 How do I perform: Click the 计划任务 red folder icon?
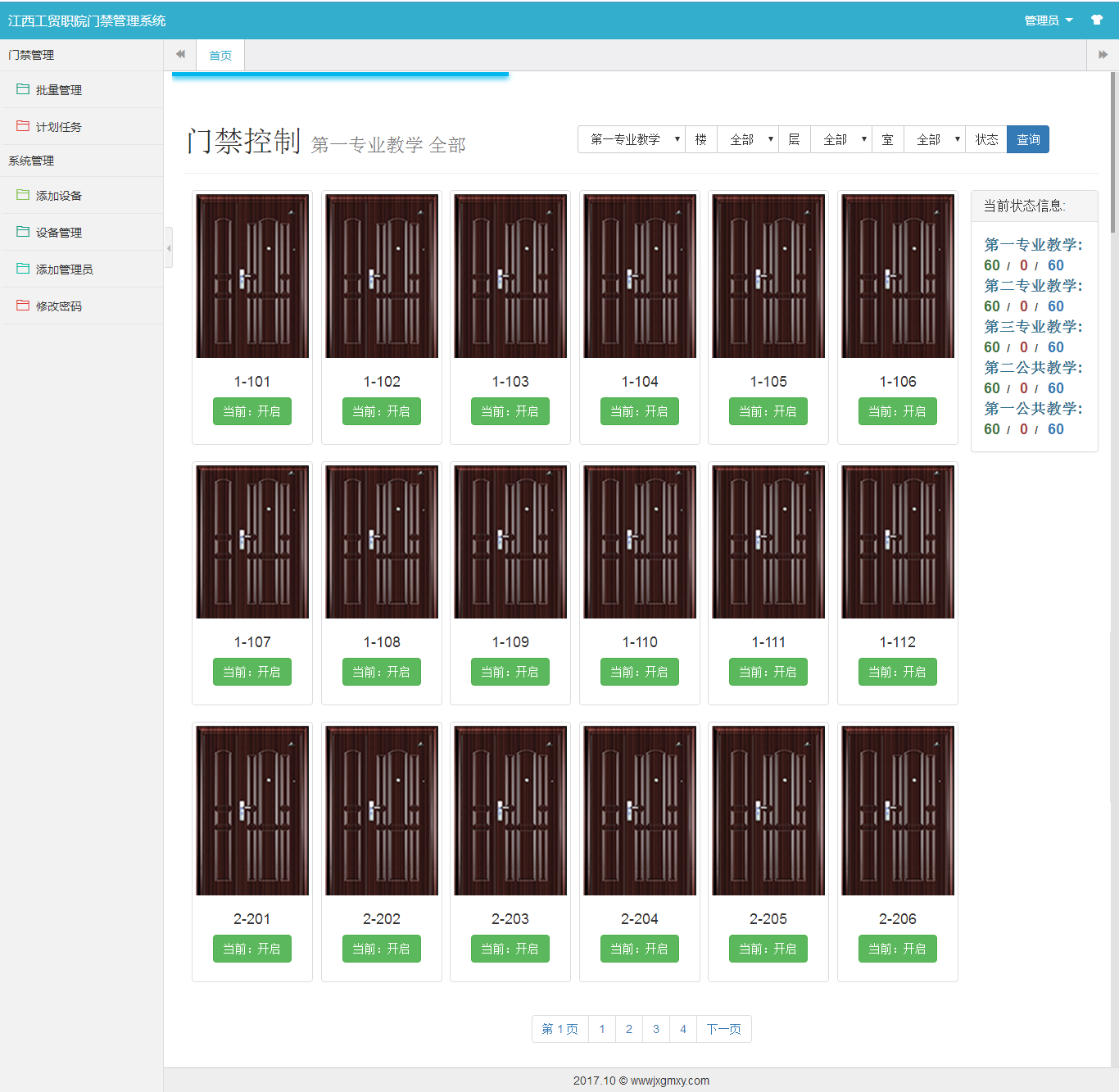pyautogui.click(x=23, y=126)
